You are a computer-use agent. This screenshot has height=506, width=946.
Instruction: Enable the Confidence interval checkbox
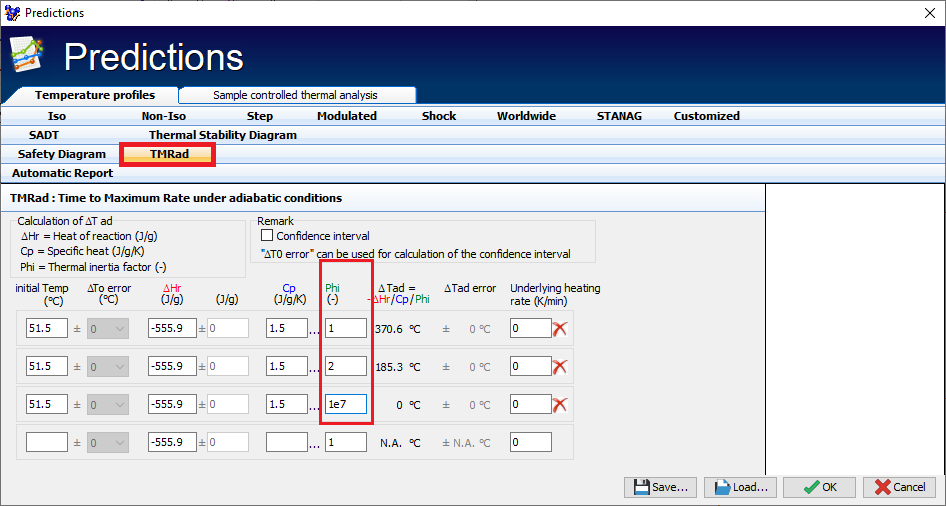pyautogui.click(x=267, y=236)
